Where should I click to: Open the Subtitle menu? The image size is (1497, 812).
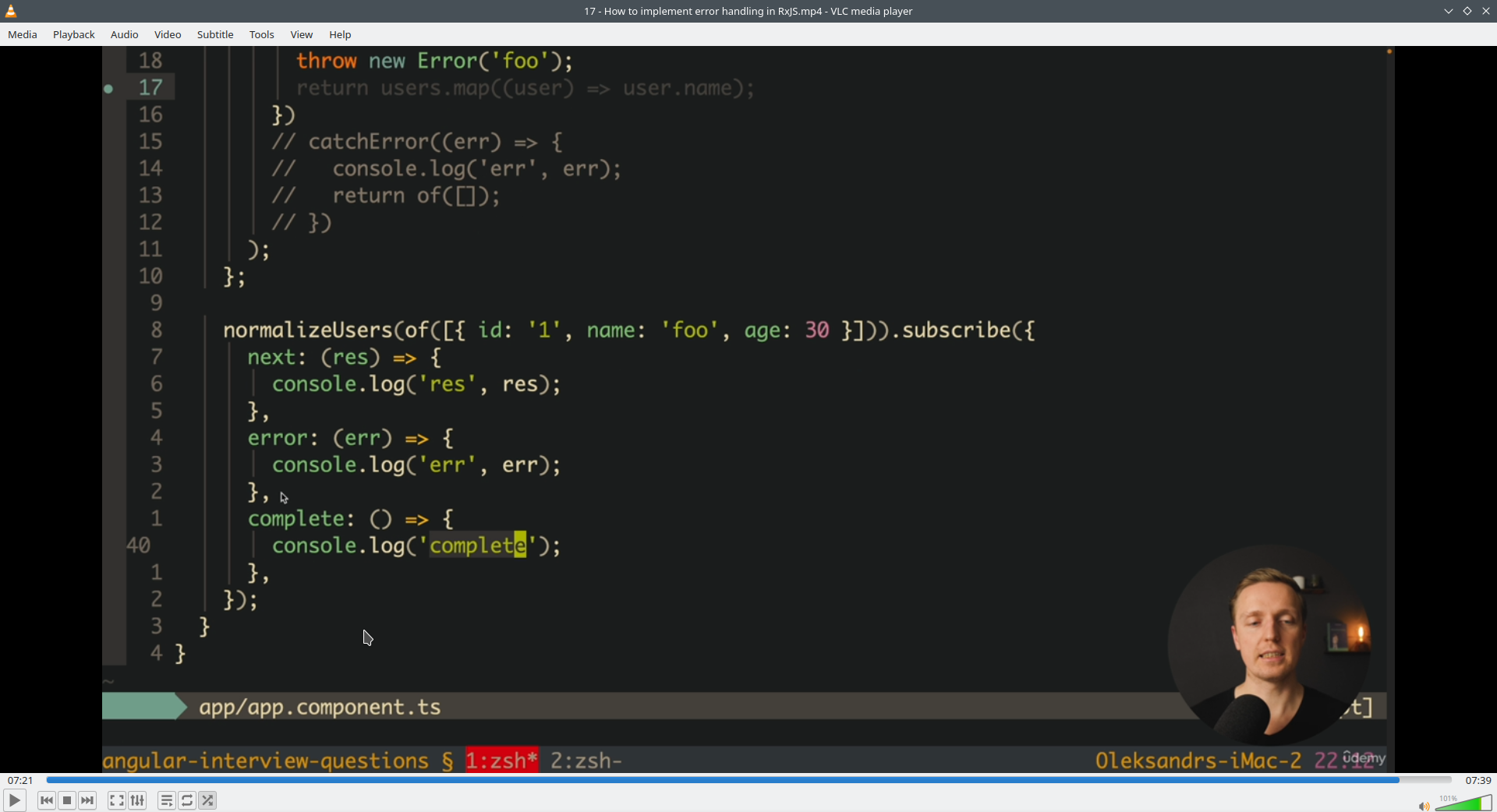tap(215, 34)
